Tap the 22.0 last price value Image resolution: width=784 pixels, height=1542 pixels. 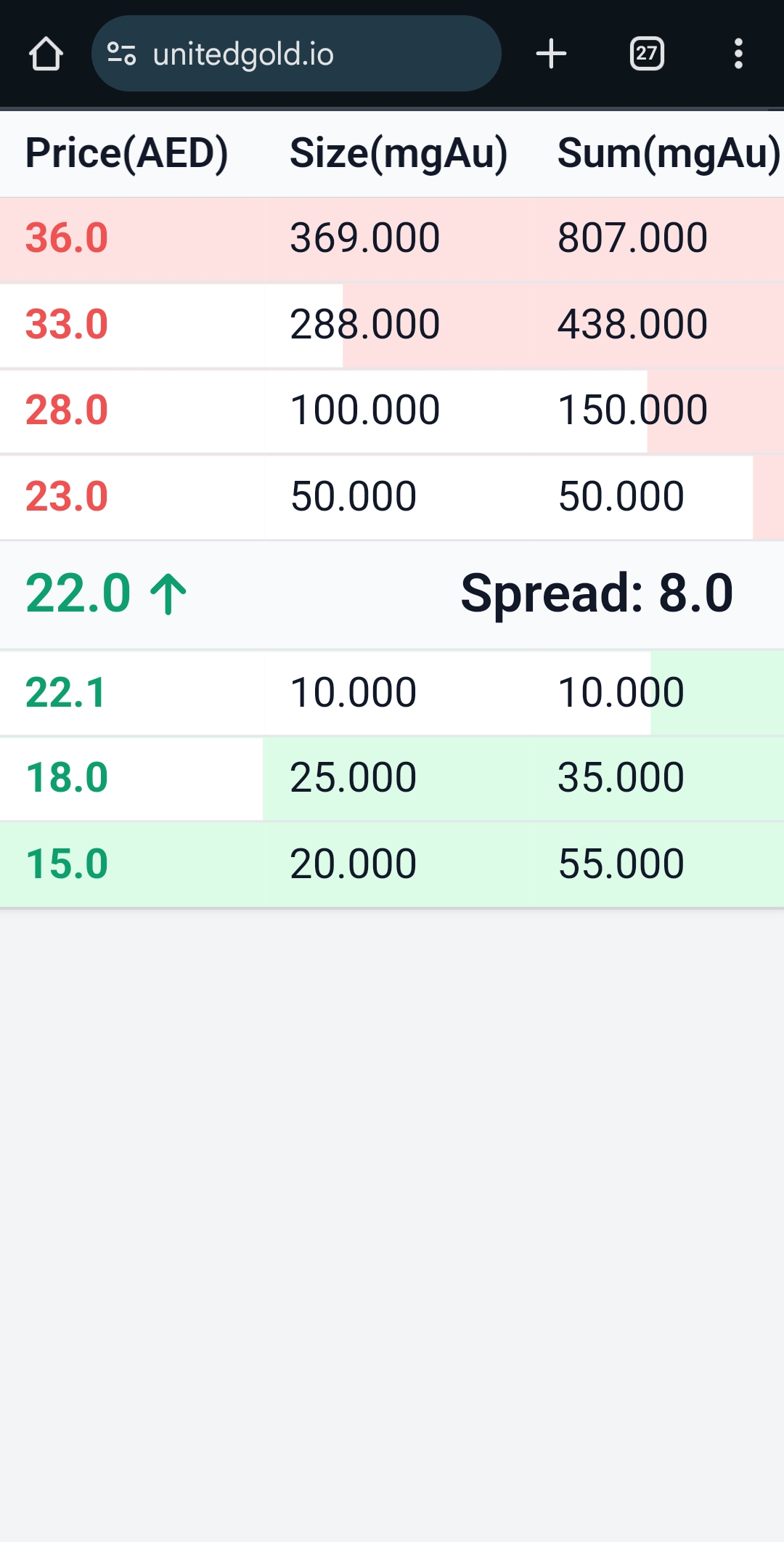pos(78,593)
